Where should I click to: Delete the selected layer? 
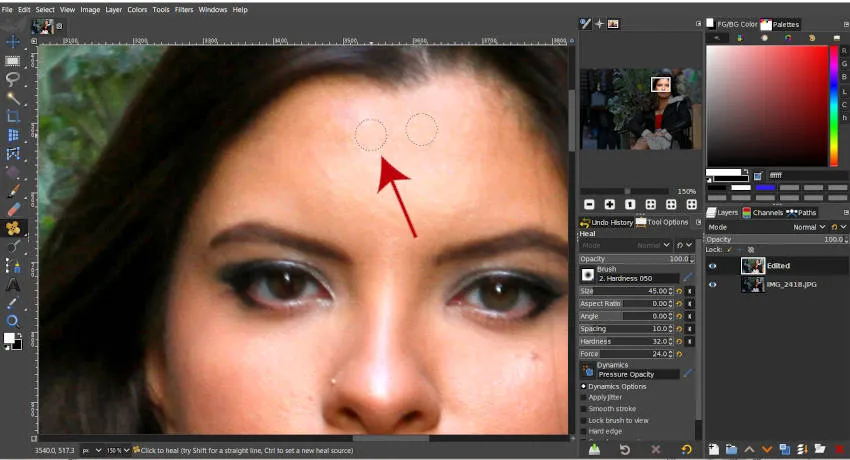tap(838, 450)
